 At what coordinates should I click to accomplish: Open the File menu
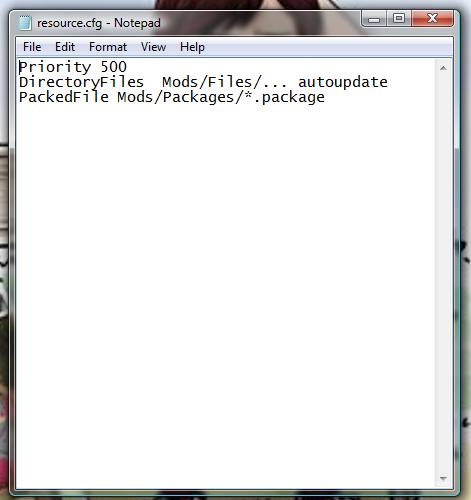(x=32, y=47)
